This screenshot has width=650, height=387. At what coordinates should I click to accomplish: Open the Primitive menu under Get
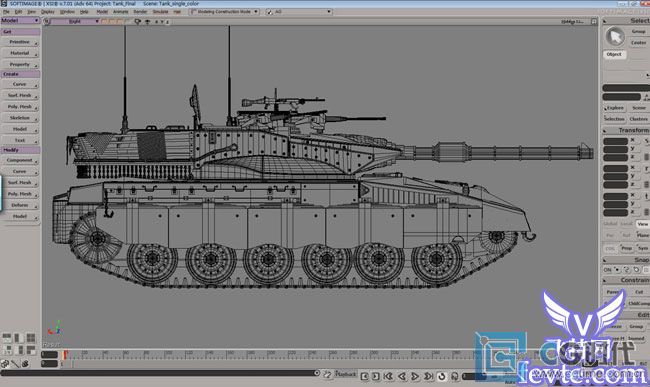pos(20,42)
